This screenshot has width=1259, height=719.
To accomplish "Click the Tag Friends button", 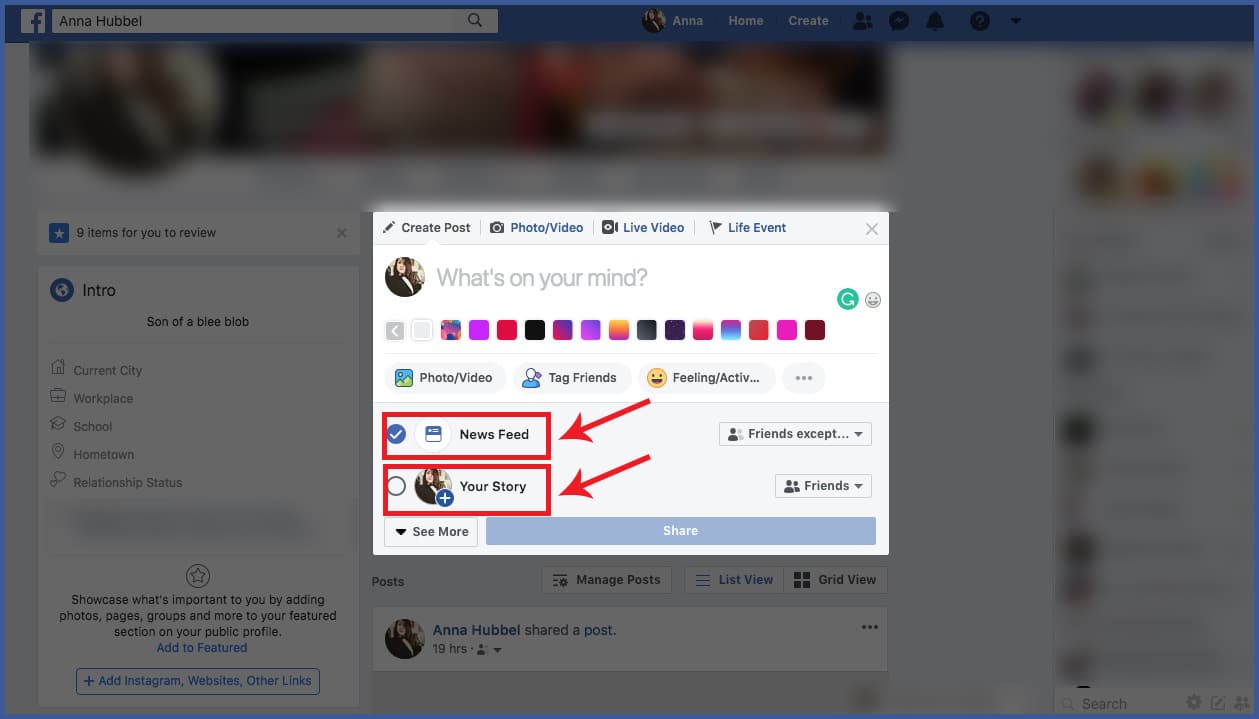I will coord(572,378).
